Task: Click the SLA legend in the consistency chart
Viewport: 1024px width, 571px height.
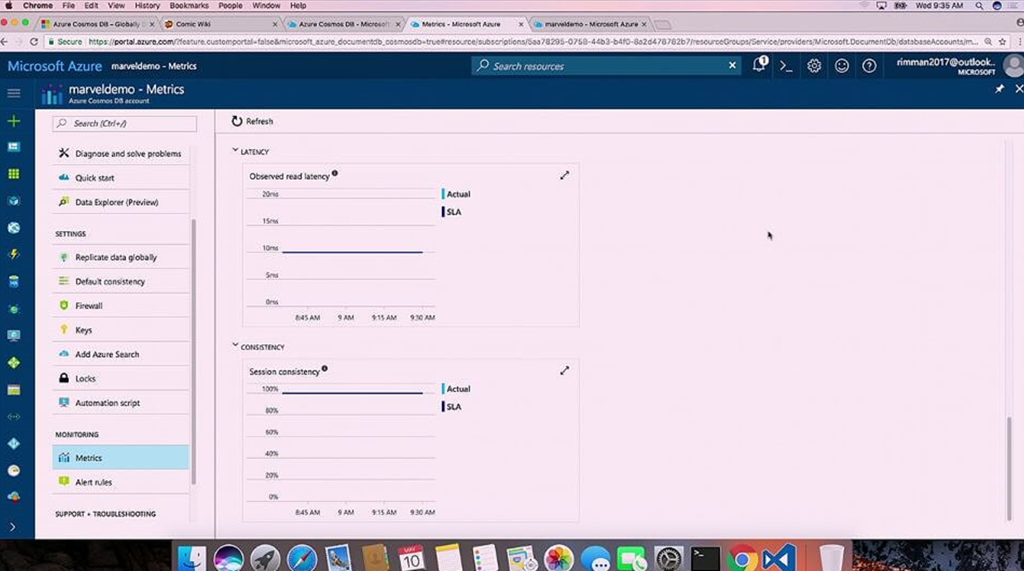Action: [452, 406]
